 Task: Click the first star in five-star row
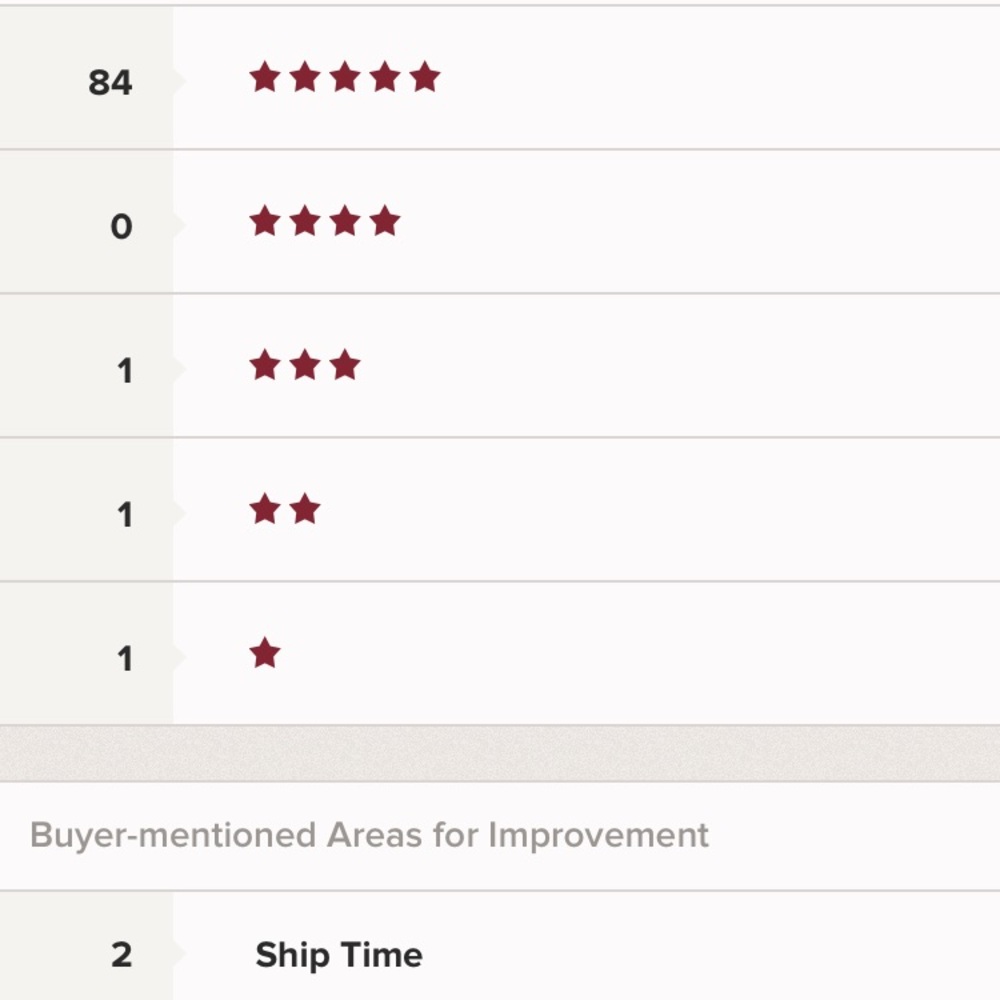click(x=265, y=77)
